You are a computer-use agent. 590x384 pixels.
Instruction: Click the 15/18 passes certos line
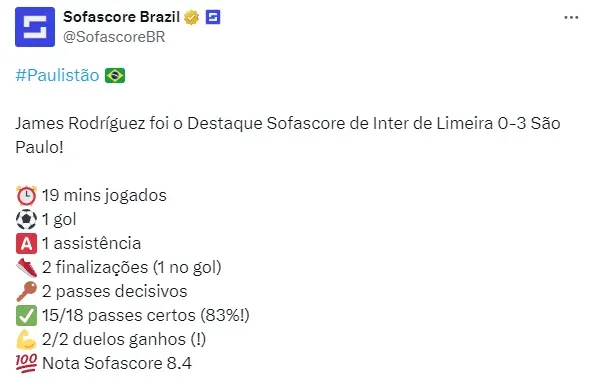coord(146,316)
